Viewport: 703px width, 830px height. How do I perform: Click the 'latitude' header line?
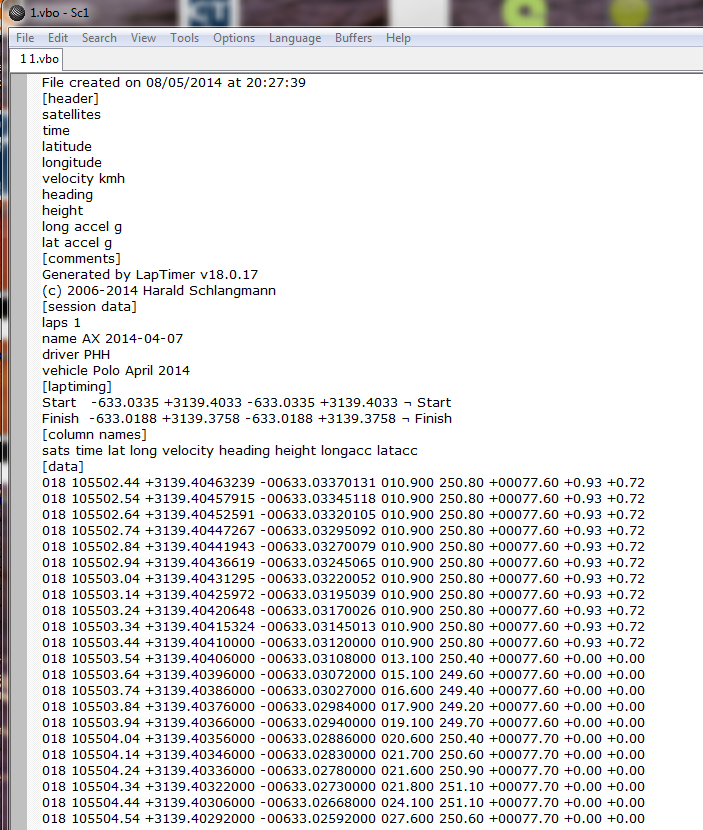point(67,147)
